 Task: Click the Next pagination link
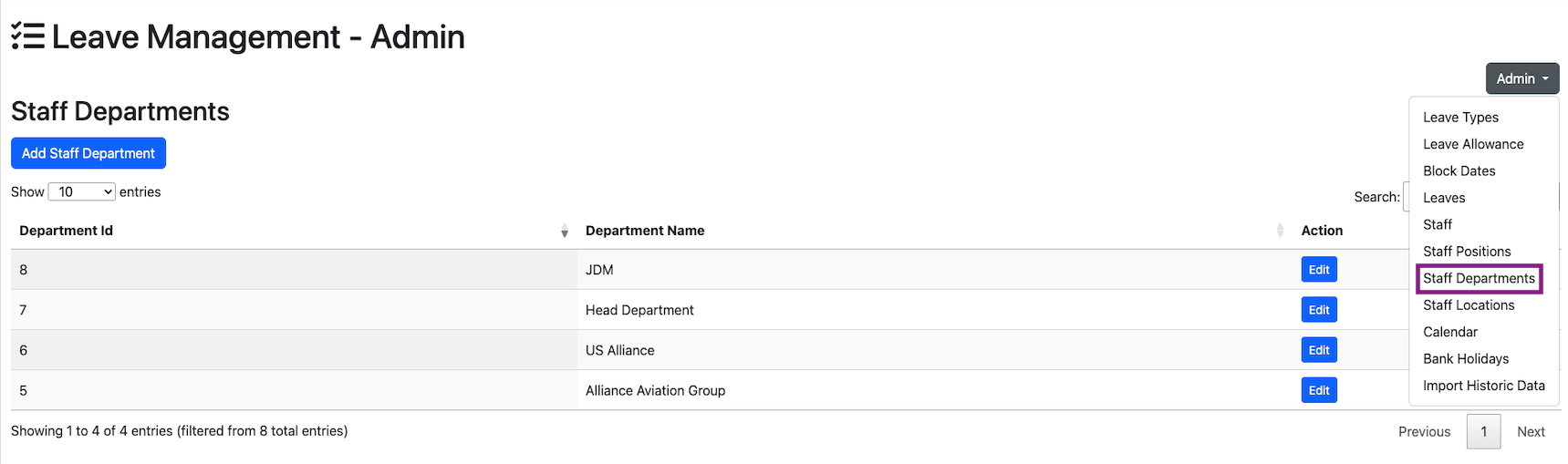point(1531,432)
